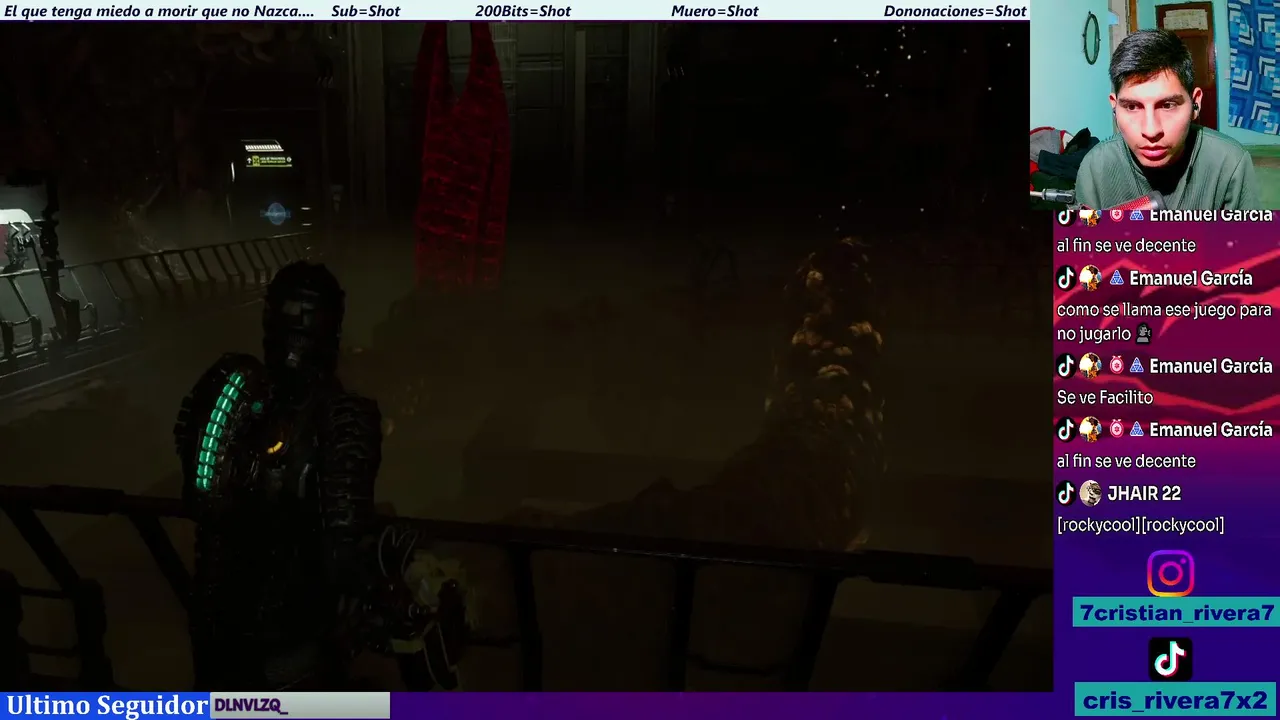Click the streamer's webcam feed
Image resolution: width=1280 pixels, height=720 pixels.
[x=1155, y=104]
